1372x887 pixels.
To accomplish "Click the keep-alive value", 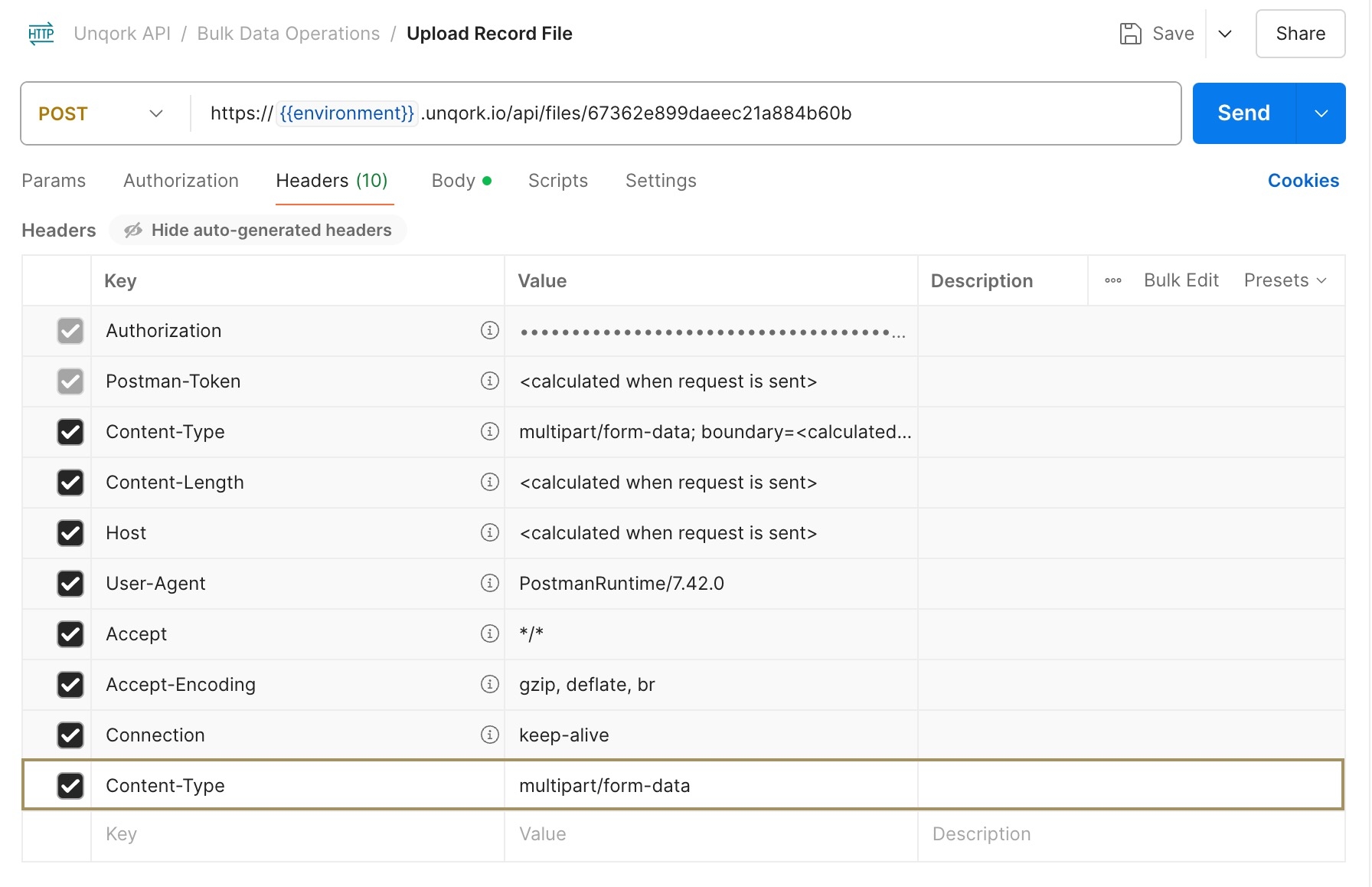I will (x=564, y=735).
